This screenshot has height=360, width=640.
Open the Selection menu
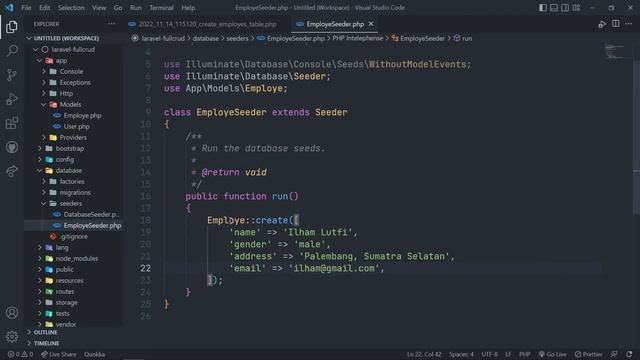pyautogui.click(x=71, y=8)
